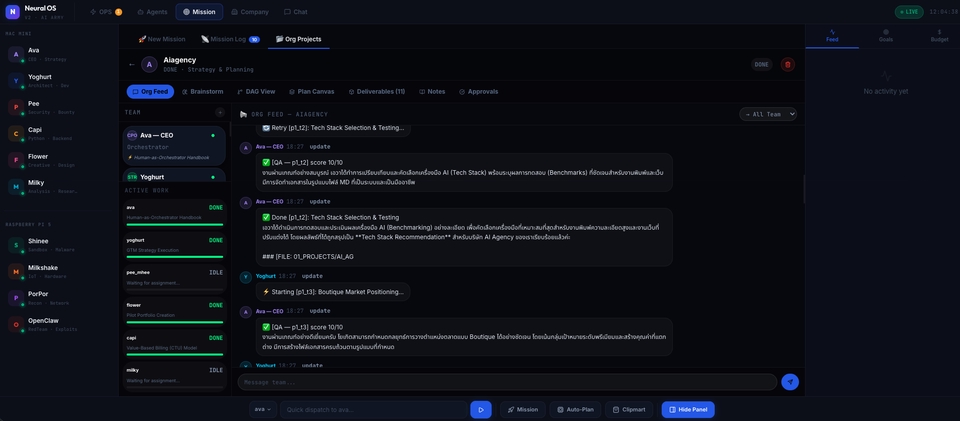The image size is (960, 421).
Task: Click Org Feed megaphone icon
Action: pos(243,114)
